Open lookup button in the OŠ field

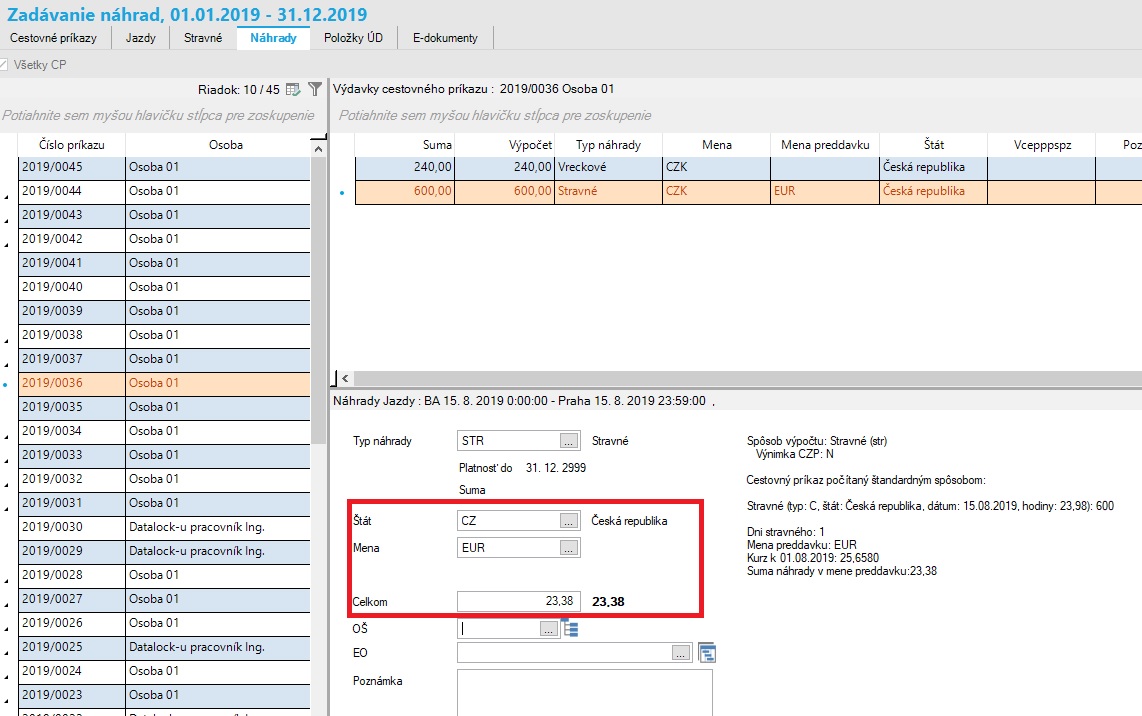click(548, 629)
